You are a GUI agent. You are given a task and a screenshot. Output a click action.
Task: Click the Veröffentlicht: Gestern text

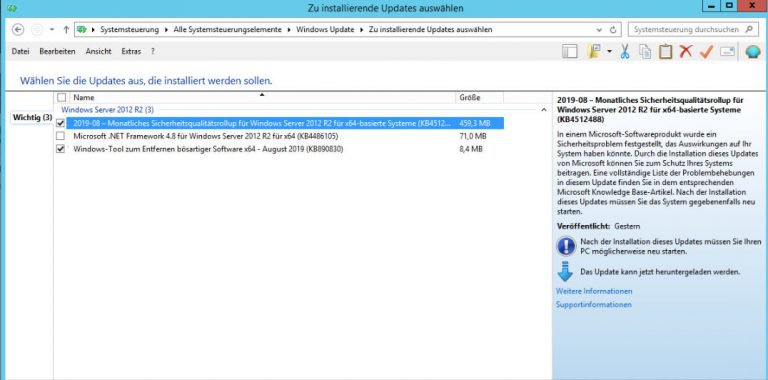(599, 226)
